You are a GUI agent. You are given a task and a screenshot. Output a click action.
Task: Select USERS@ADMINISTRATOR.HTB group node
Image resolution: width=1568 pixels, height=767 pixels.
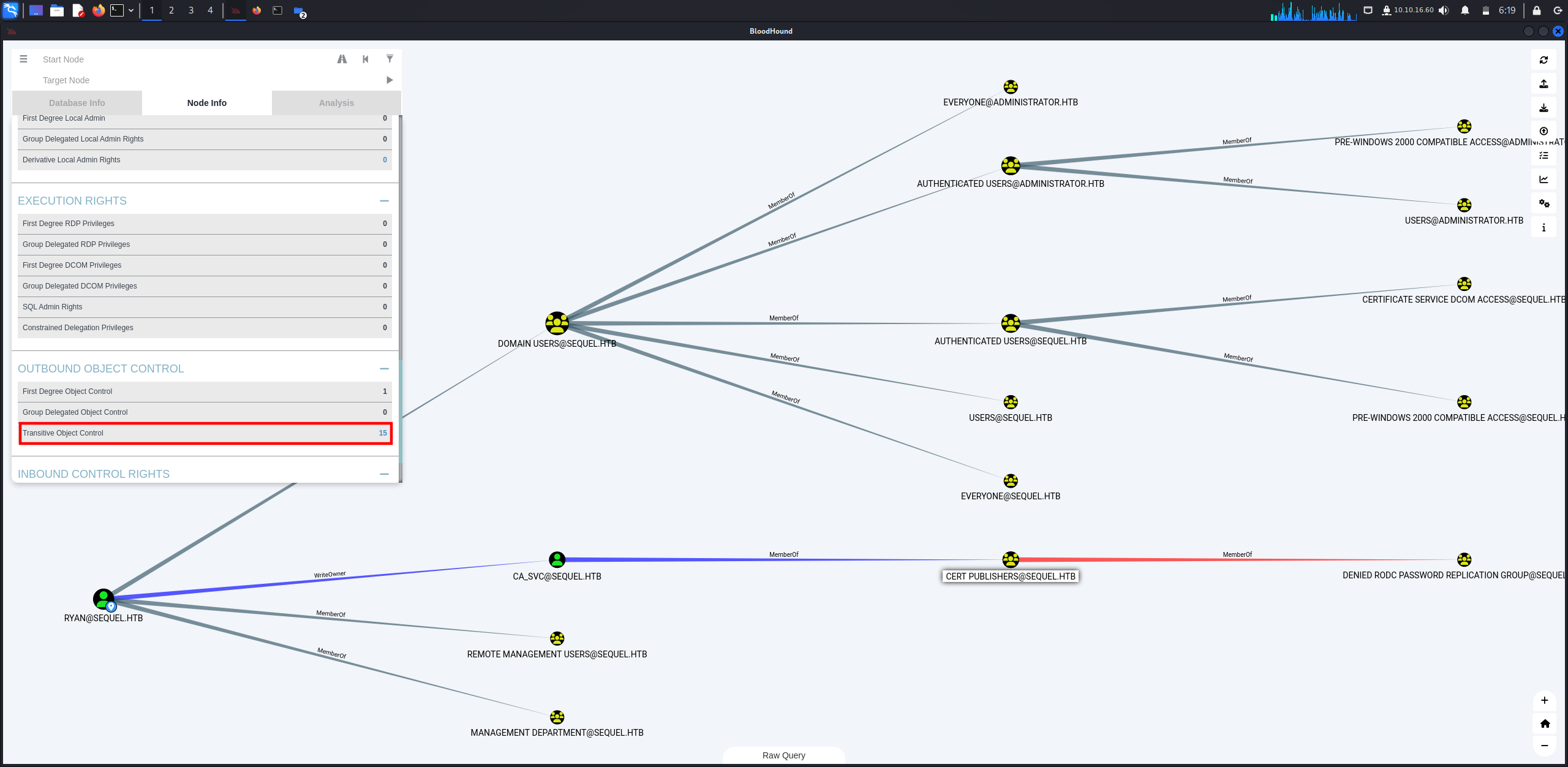click(x=1464, y=205)
